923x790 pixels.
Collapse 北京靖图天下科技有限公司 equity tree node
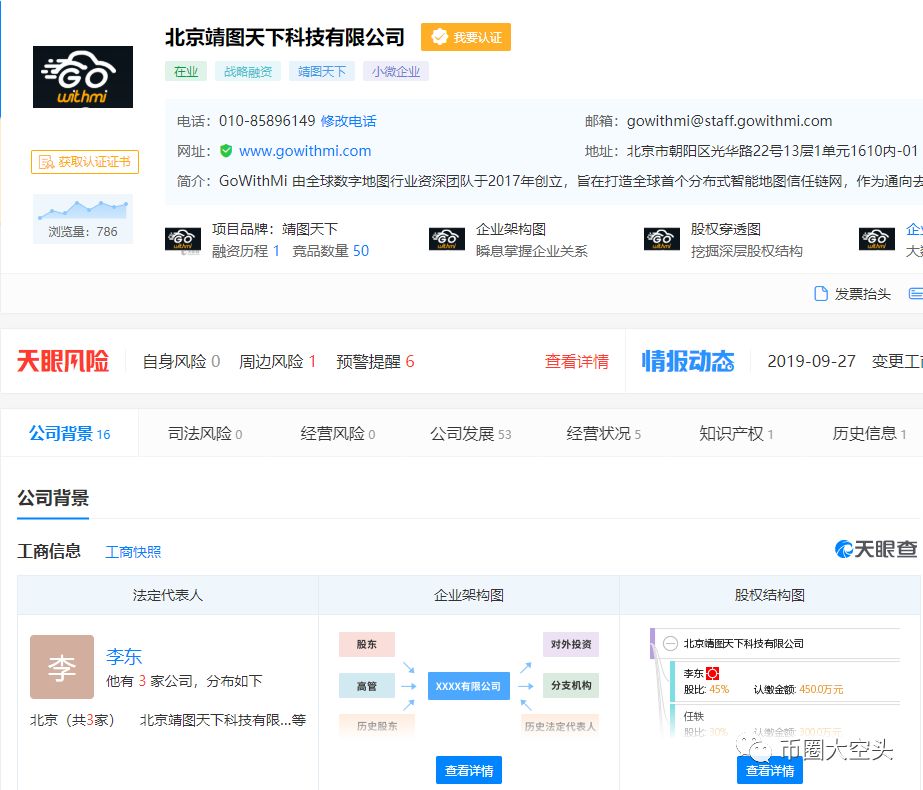tap(670, 643)
